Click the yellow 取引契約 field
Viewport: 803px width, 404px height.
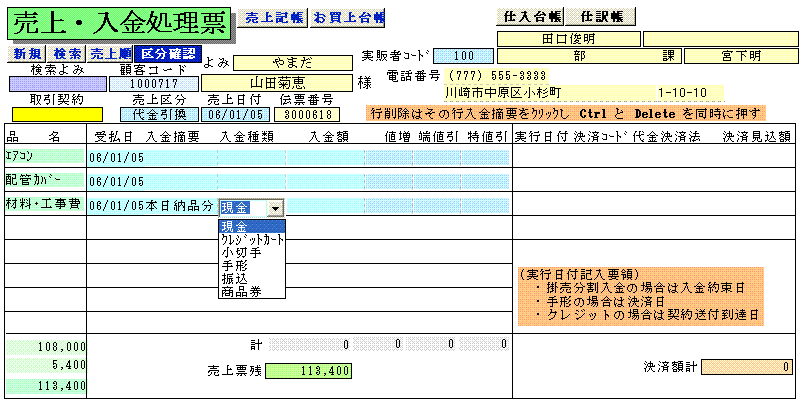pyautogui.click(x=57, y=114)
